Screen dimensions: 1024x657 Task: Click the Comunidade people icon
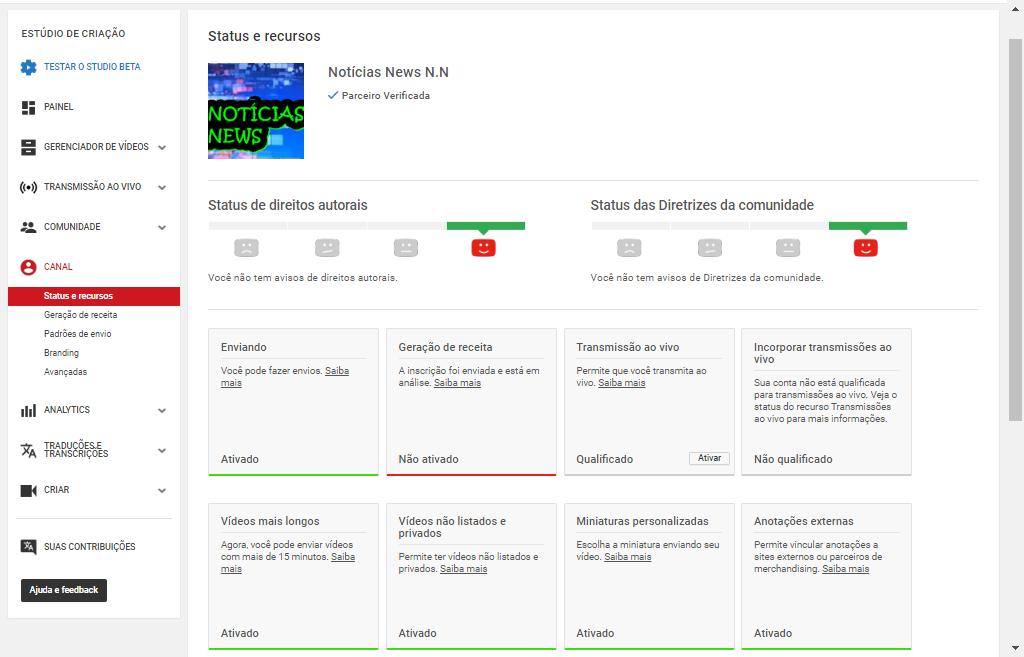coord(28,227)
